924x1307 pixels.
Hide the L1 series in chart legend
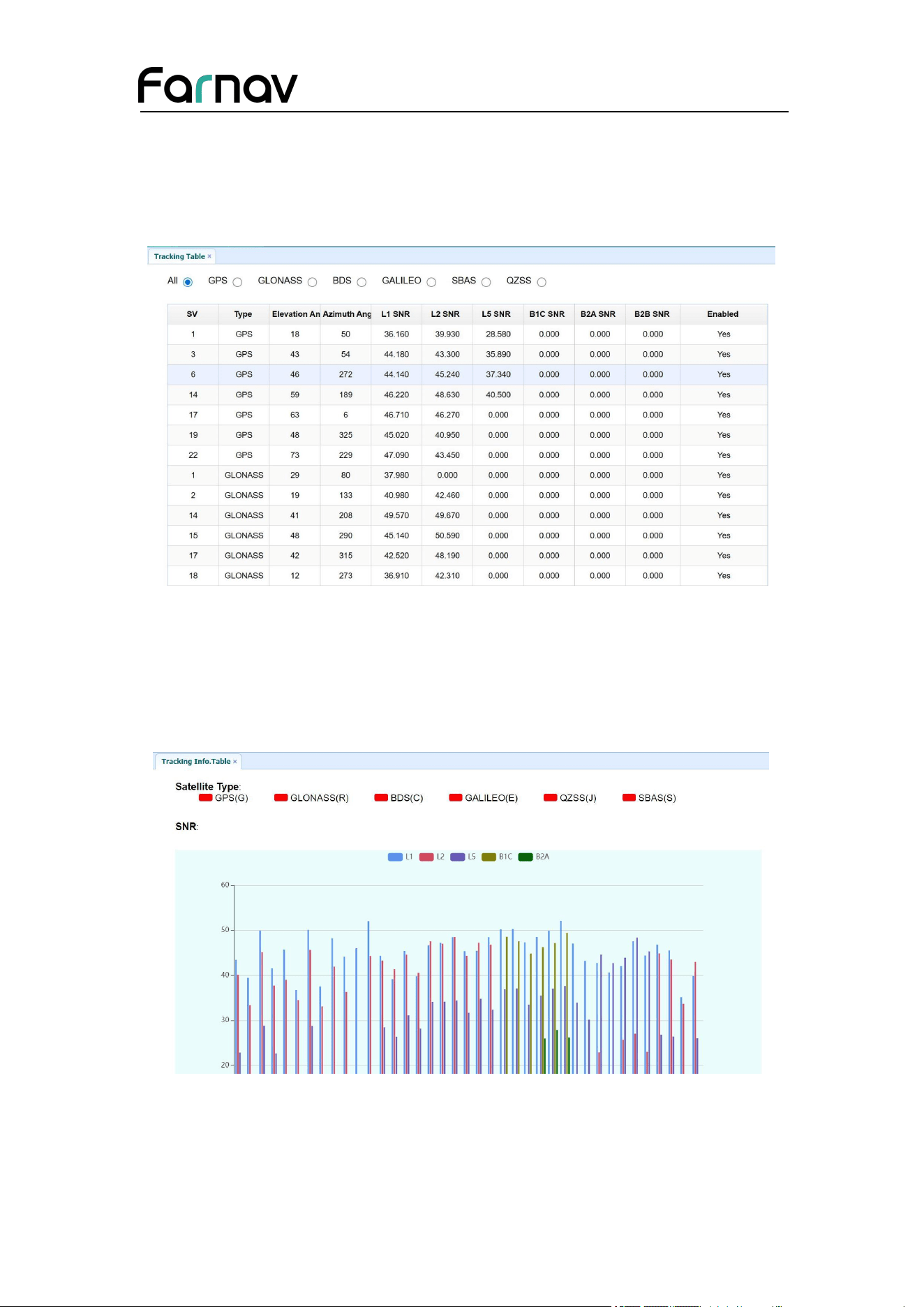click(401, 857)
